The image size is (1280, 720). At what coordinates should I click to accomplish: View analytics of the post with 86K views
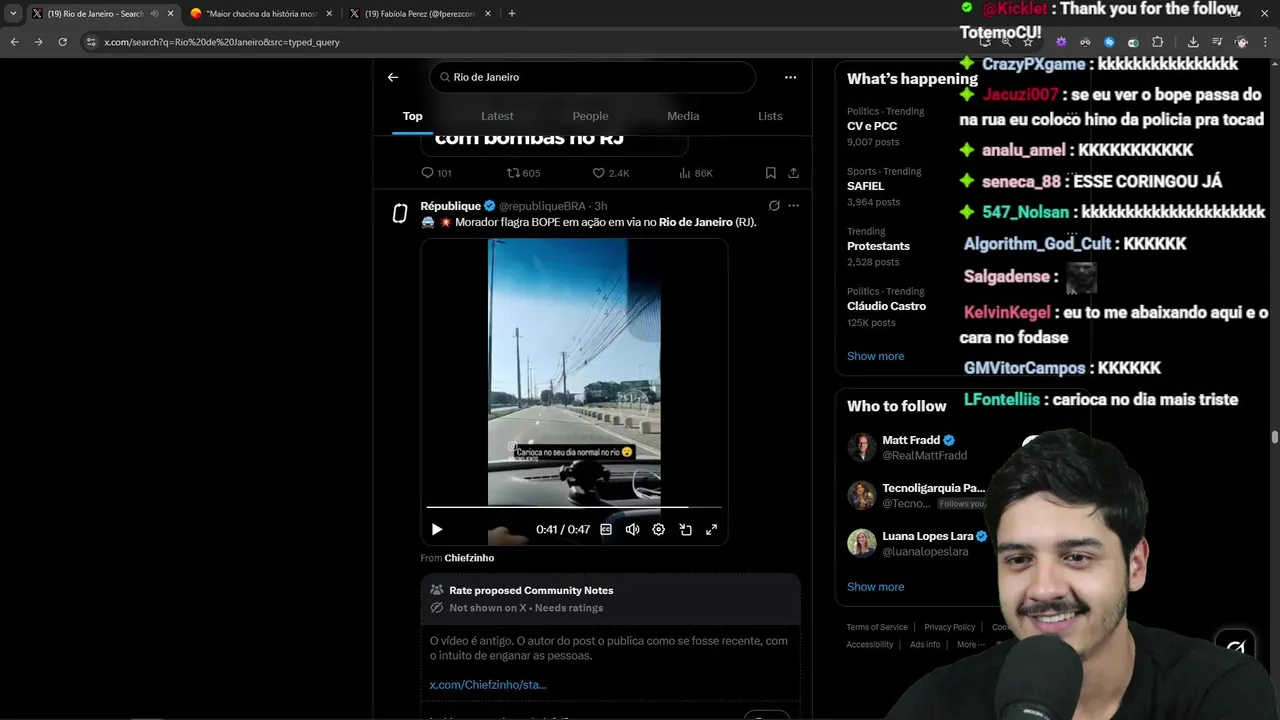pos(695,173)
